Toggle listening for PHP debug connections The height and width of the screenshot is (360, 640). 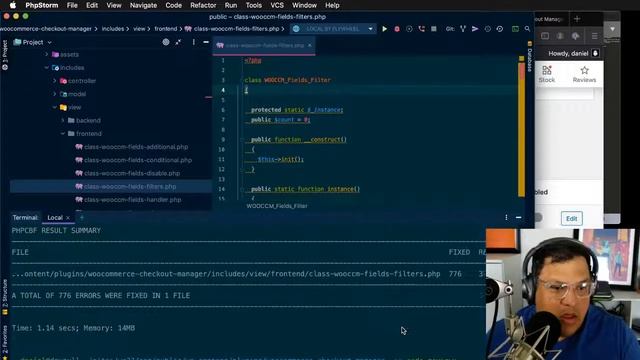coord(422,29)
